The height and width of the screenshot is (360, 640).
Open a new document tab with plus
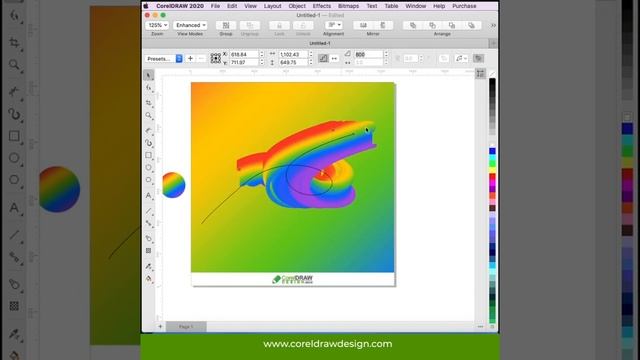click(x=493, y=43)
